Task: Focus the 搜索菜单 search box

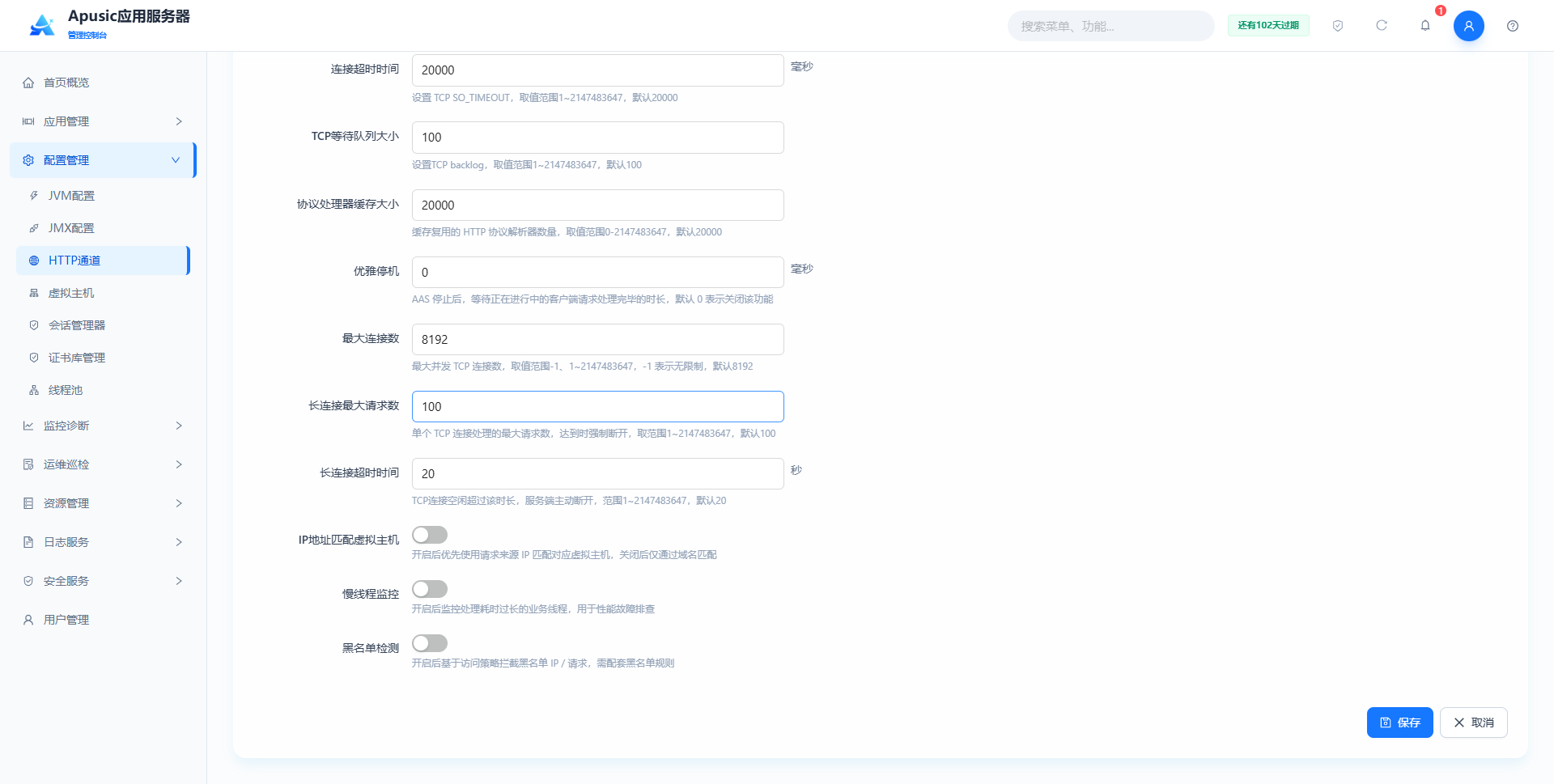Action: (x=1110, y=26)
